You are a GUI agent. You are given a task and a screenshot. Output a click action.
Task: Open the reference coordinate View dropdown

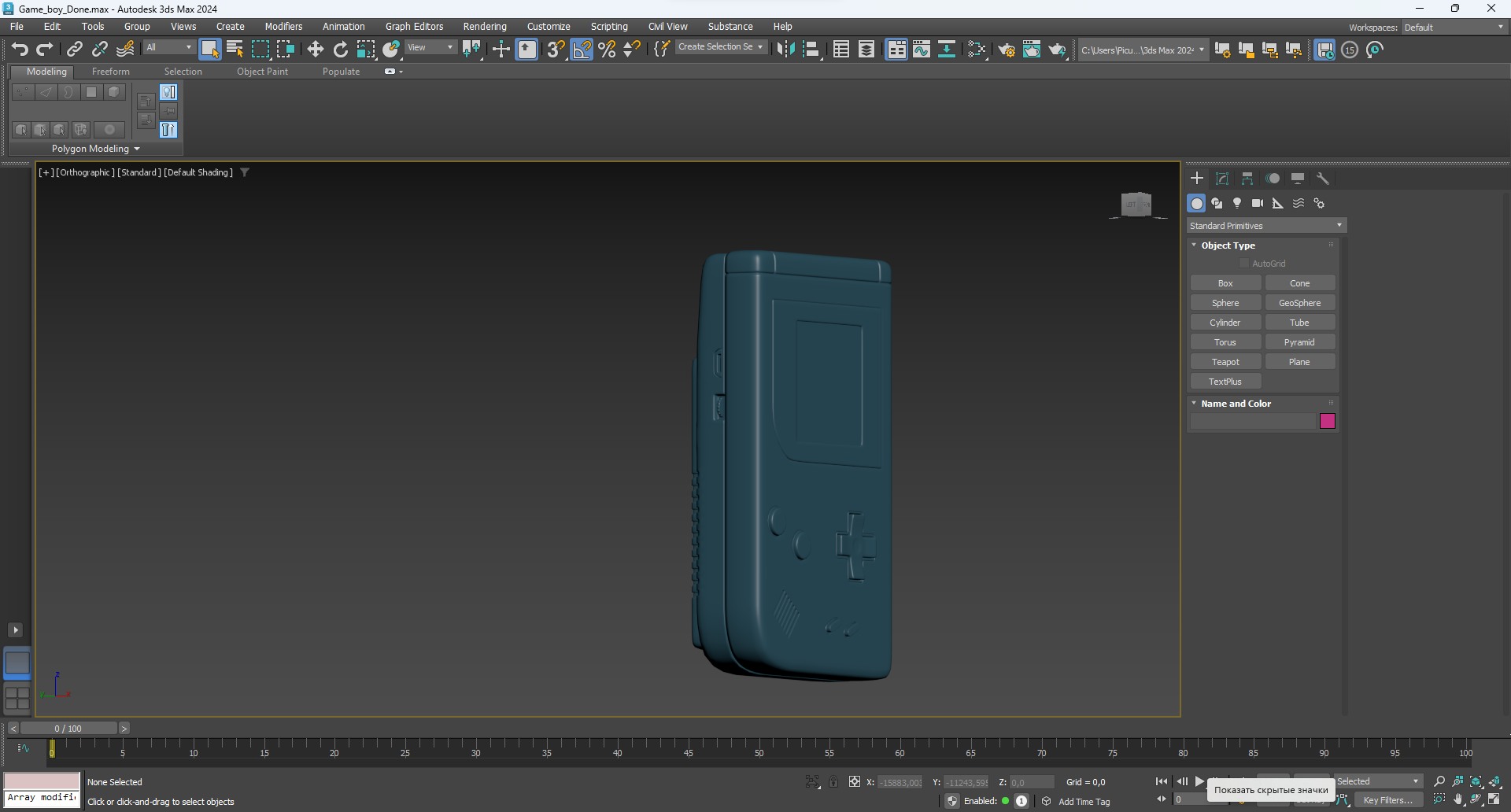point(430,47)
